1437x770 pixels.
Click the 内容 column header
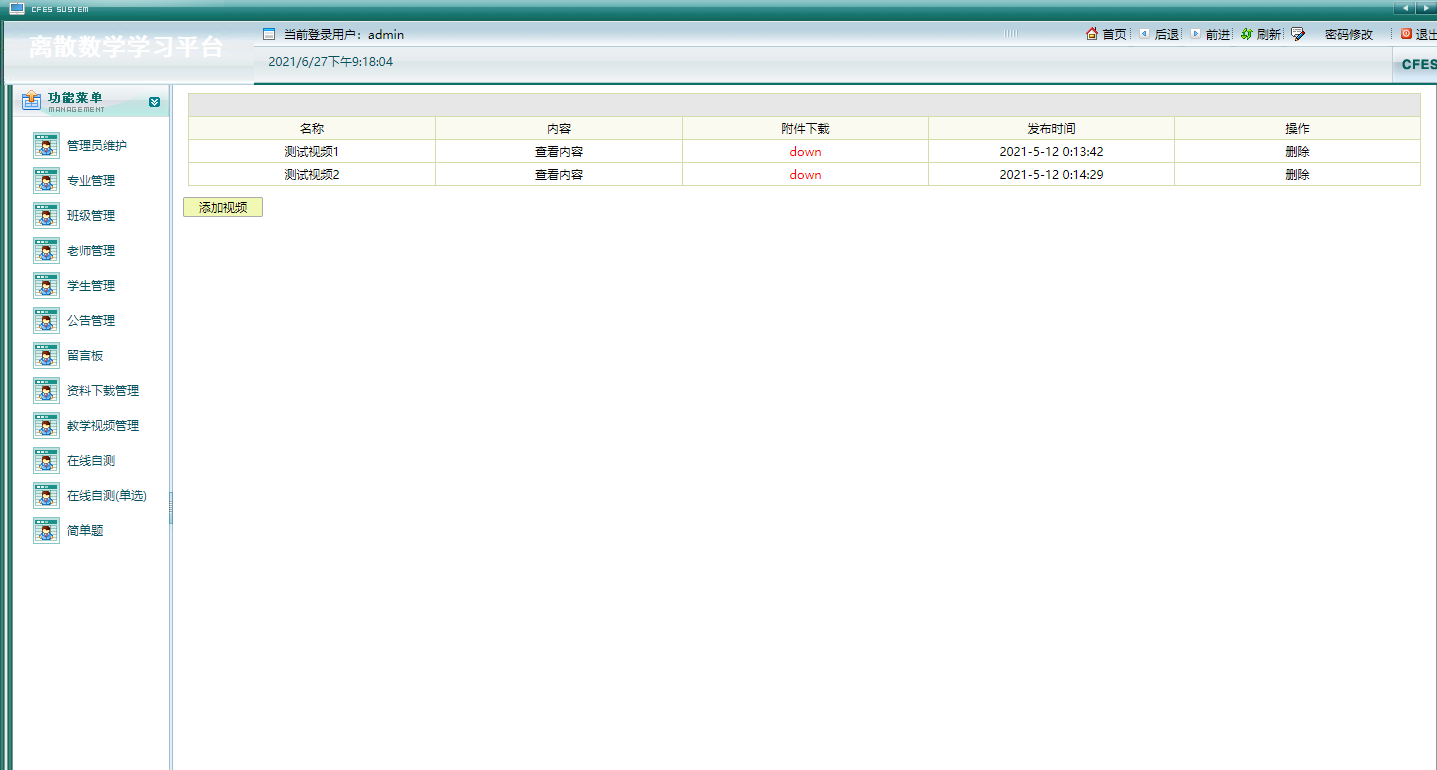(559, 129)
